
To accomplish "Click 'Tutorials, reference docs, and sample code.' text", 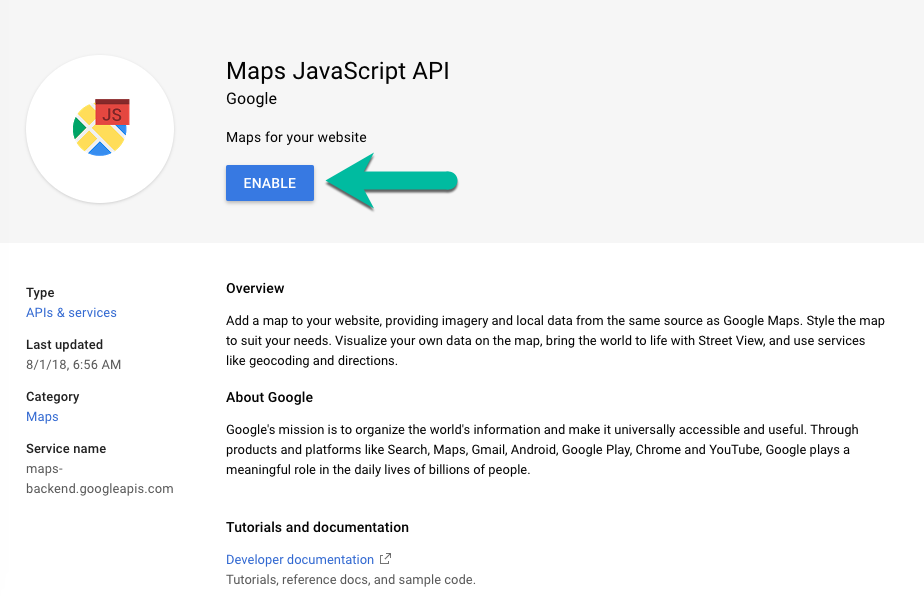I will [x=351, y=580].
